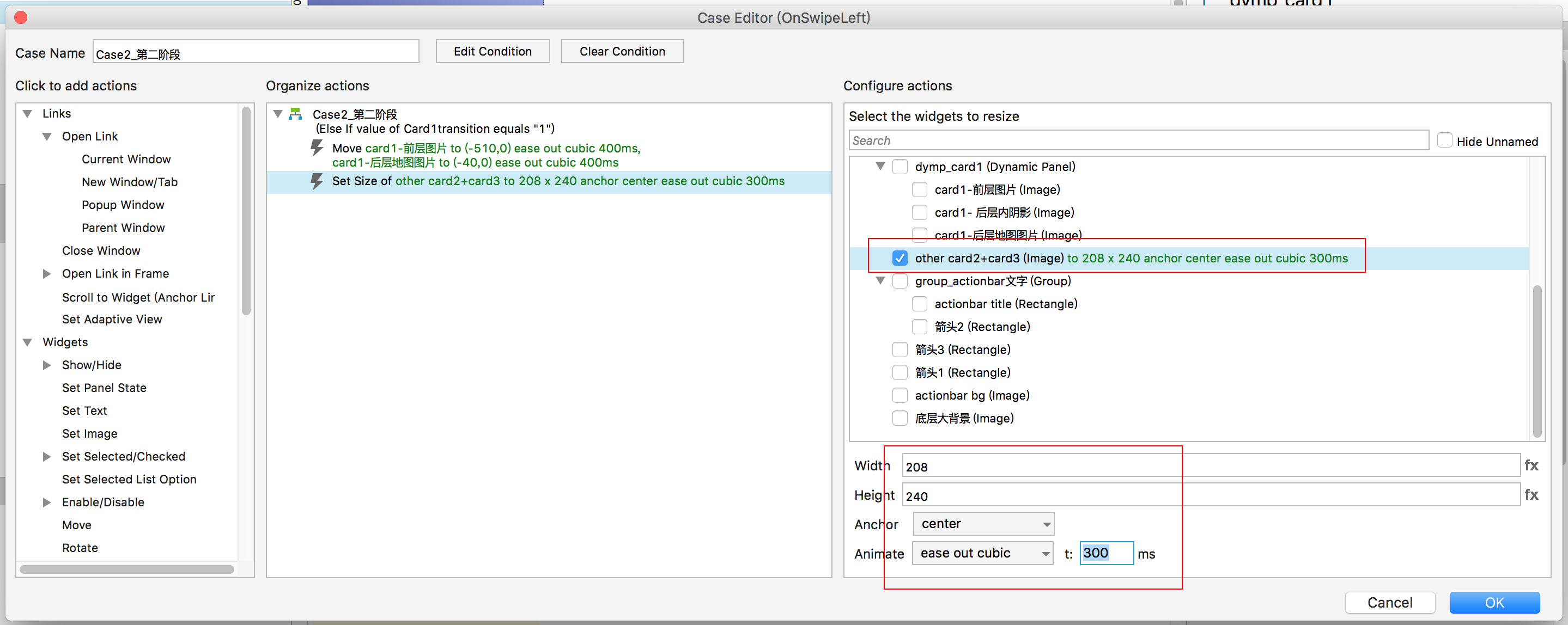Viewport: 1568px width, 625px height.
Task: Expand the Show/Hide action group
Action: (47, 365)
